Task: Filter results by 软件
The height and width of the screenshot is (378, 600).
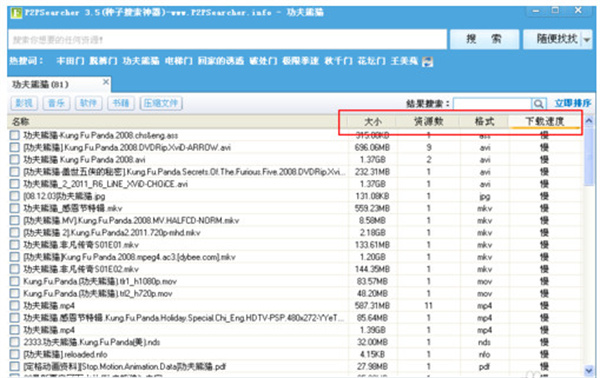Action: 88,103
